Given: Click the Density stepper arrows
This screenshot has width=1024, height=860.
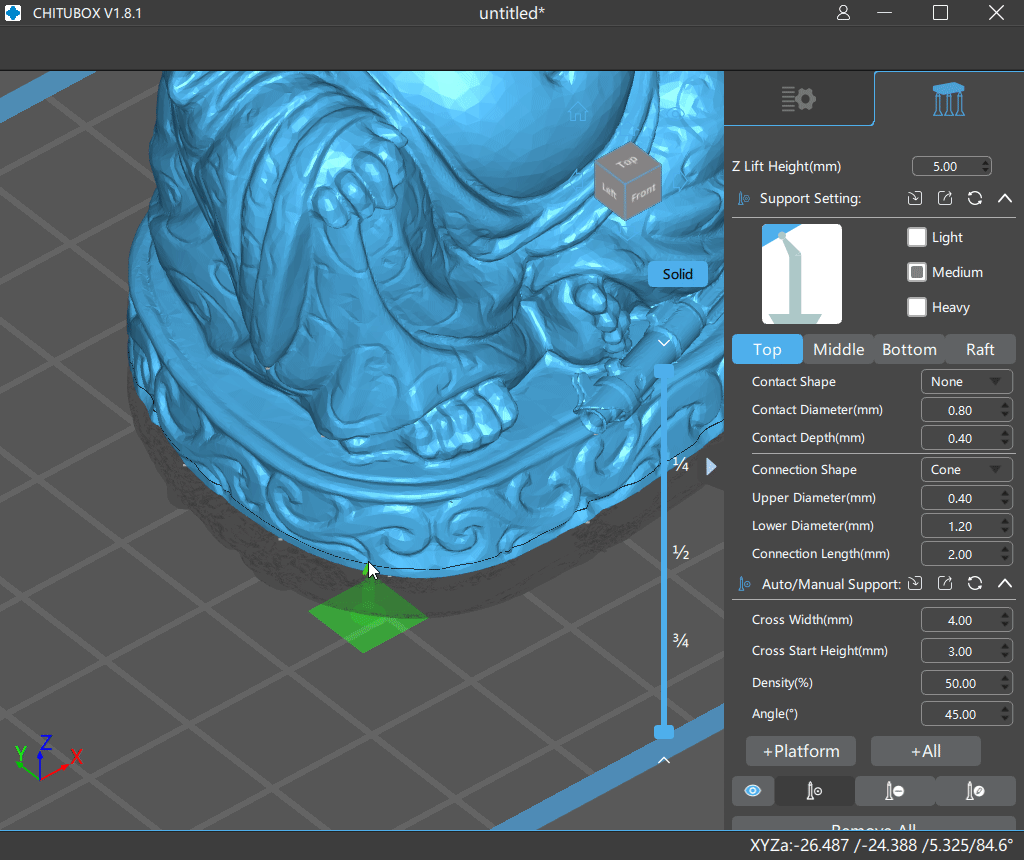Looking at the screenshot, I should (x=1005, y=683).
